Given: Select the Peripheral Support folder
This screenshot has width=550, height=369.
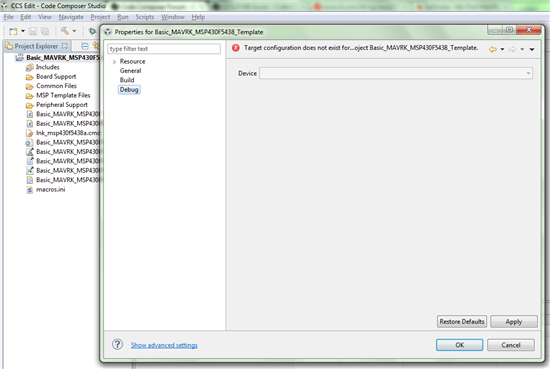Looking at the screenshot, I should coord(57,105).
